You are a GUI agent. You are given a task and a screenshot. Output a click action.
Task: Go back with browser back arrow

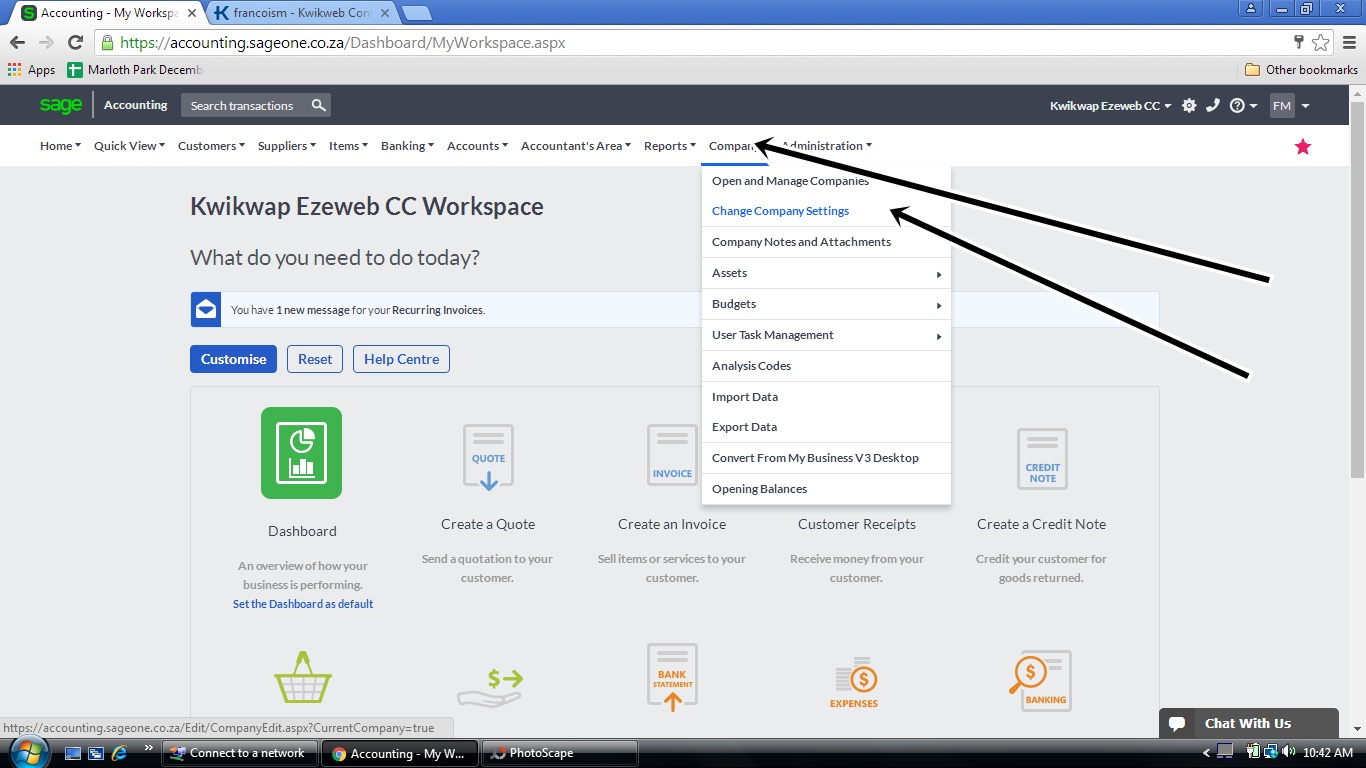point(17,42)
